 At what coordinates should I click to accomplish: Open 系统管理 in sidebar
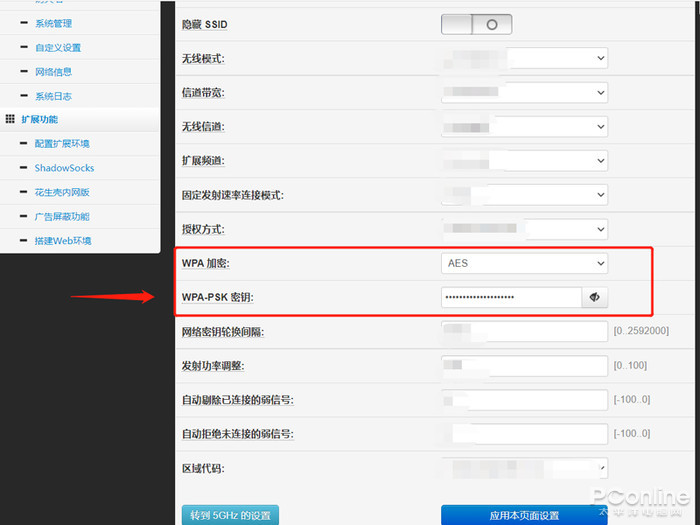[x=54, y=23]
